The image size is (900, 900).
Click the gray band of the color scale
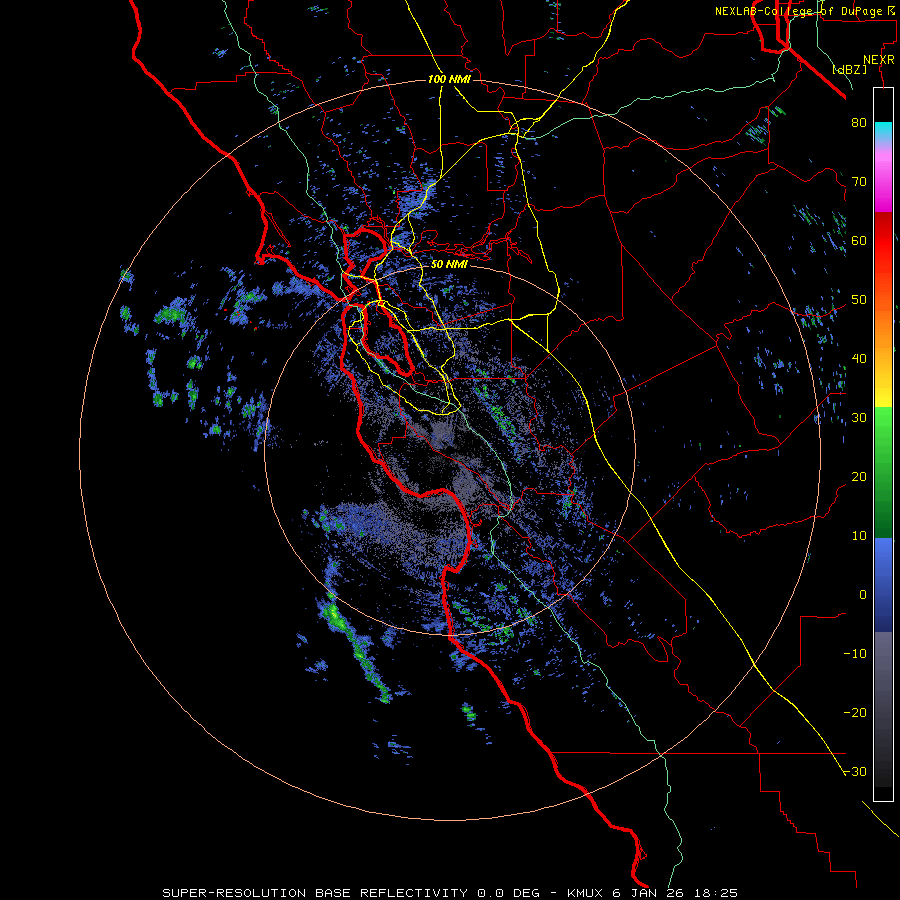(883, 709)
